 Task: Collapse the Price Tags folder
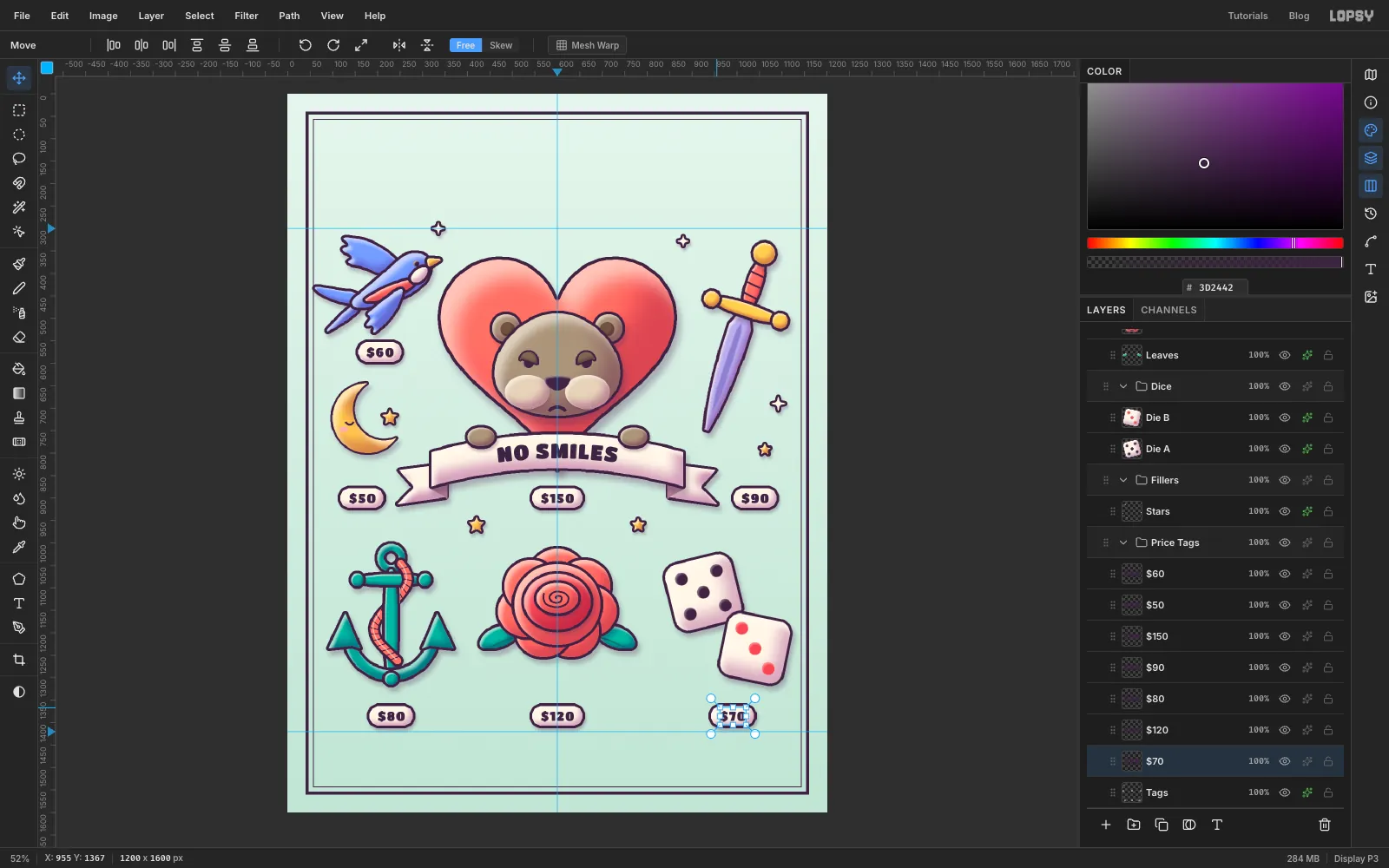click(1123, 542)
